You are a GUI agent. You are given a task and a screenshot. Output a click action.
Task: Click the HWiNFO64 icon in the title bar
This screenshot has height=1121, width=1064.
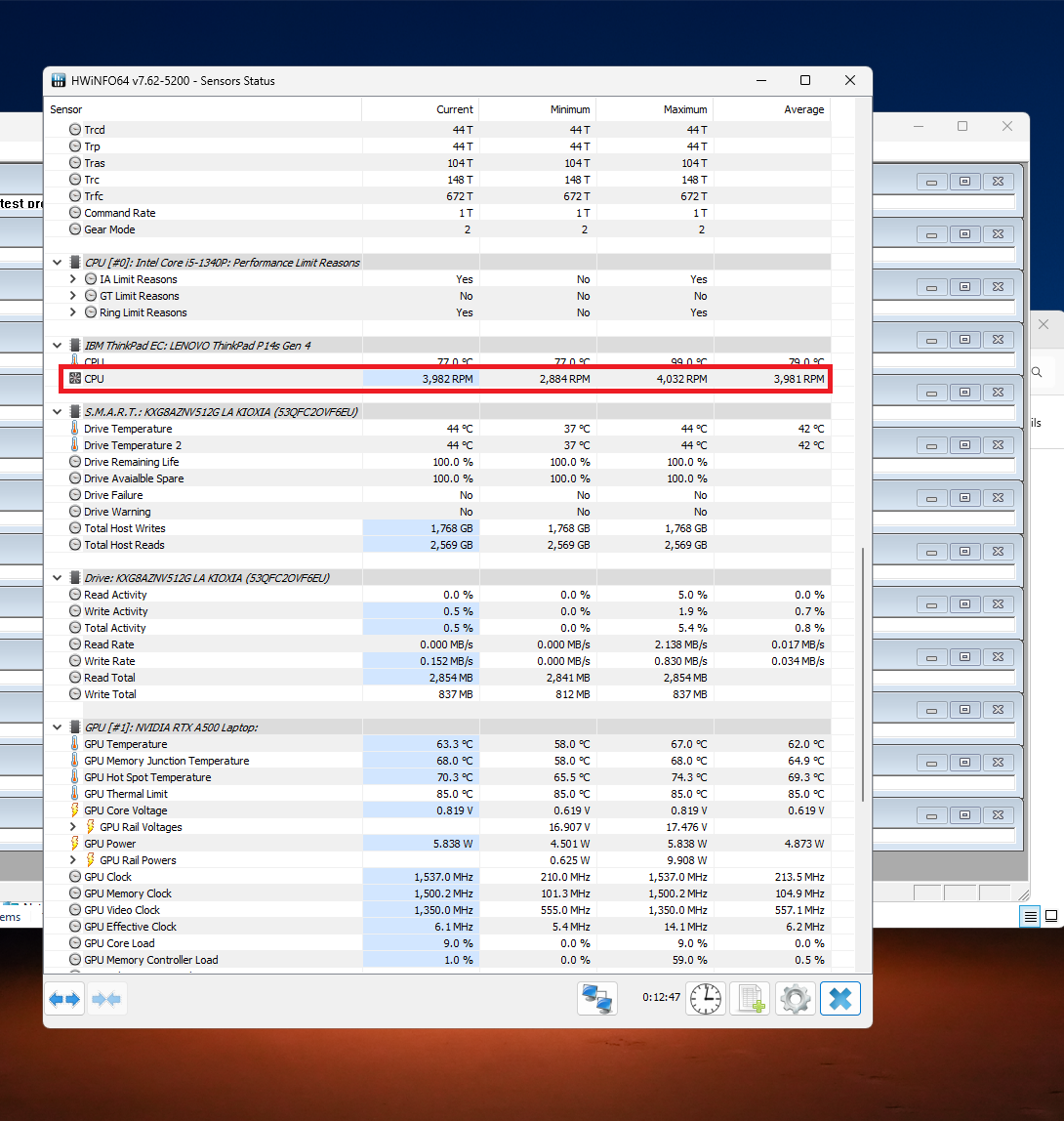point(61,81)
